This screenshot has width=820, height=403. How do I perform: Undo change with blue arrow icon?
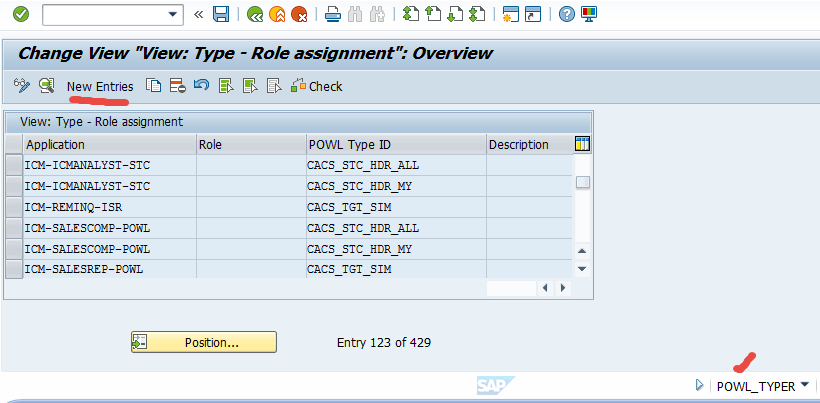click(x=201, y=85)
